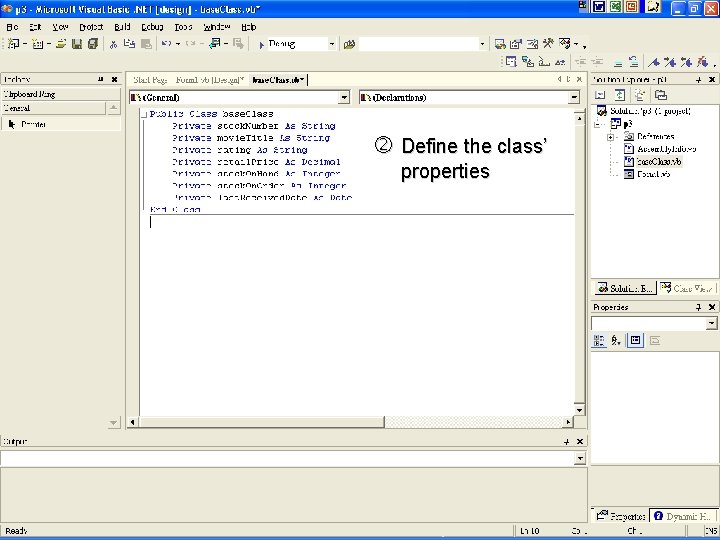Toggle the auto-hide pin on the Output panel
720x540 pixels.
point(567,442)
